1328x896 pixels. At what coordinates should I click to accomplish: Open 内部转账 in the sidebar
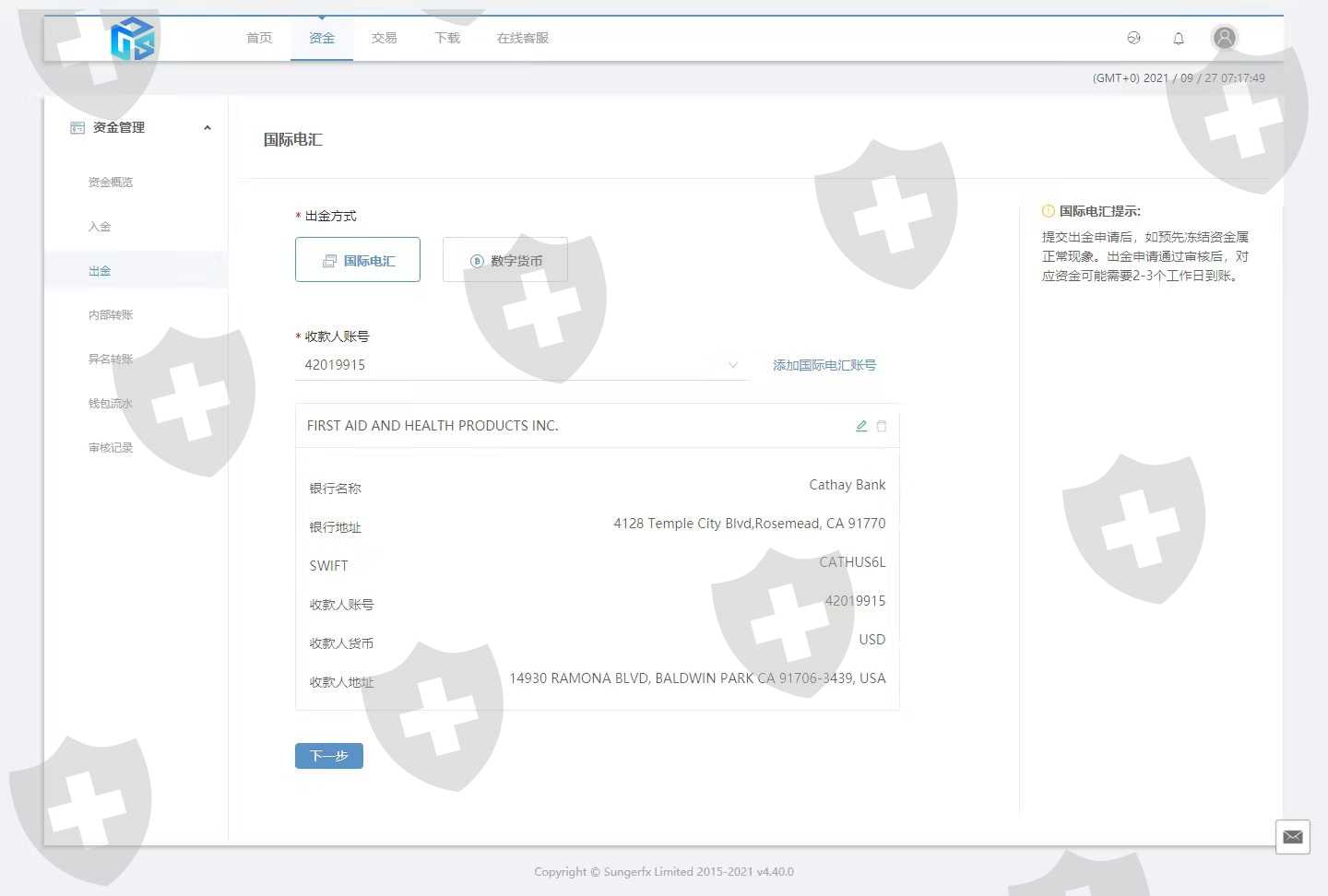[x=111, y=315]
